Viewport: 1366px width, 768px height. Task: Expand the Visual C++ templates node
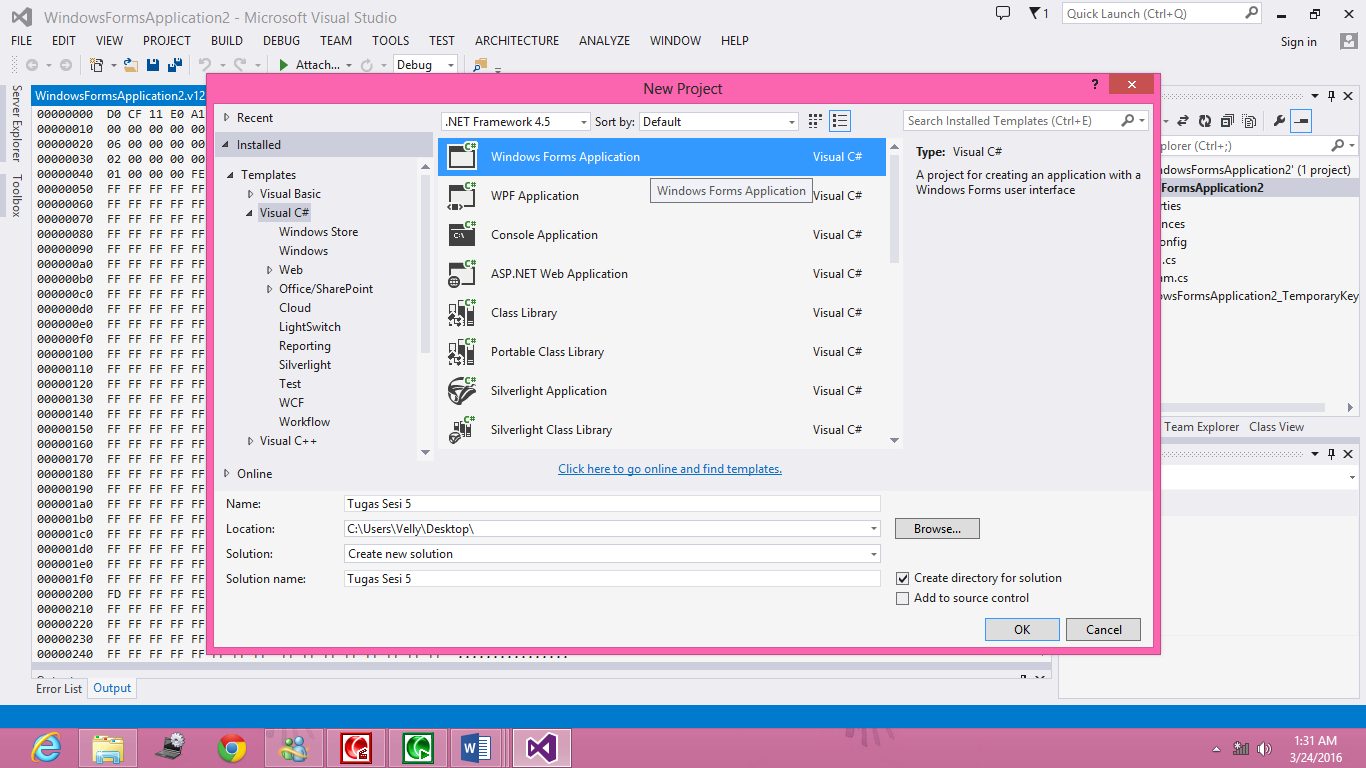(x=250, y=440)
